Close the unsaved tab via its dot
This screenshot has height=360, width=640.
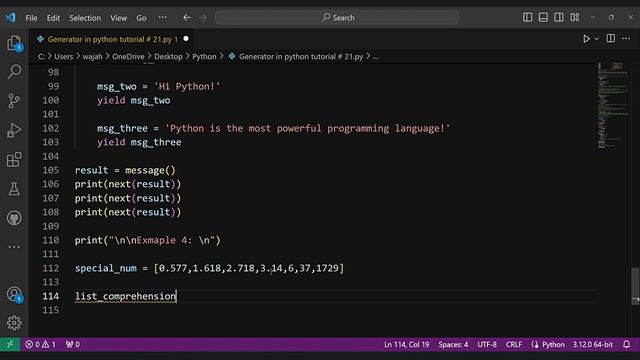(186, 39)
